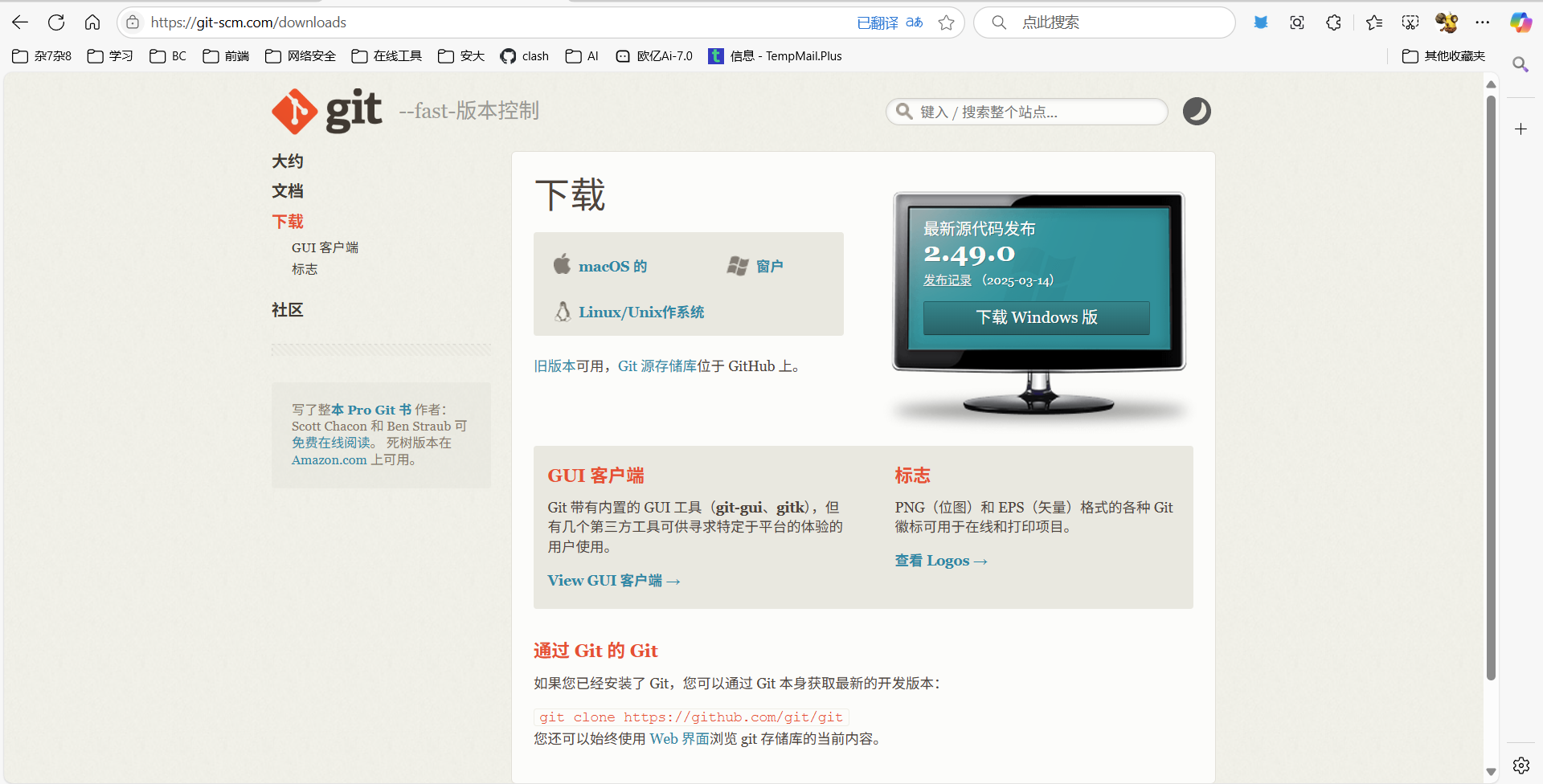Click the page vertical scrollbar thumb
1543x784 pixels.
pos(1491,388)
